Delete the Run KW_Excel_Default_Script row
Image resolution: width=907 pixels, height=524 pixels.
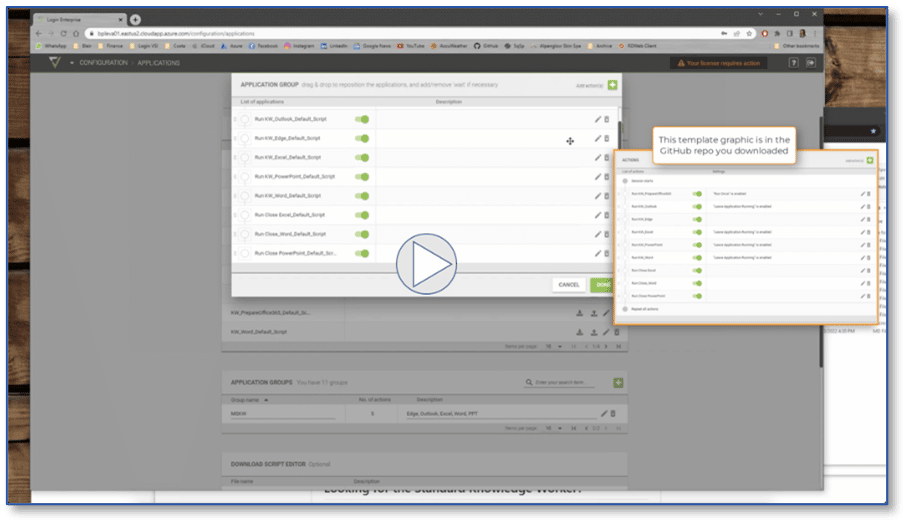coord(607,157)
